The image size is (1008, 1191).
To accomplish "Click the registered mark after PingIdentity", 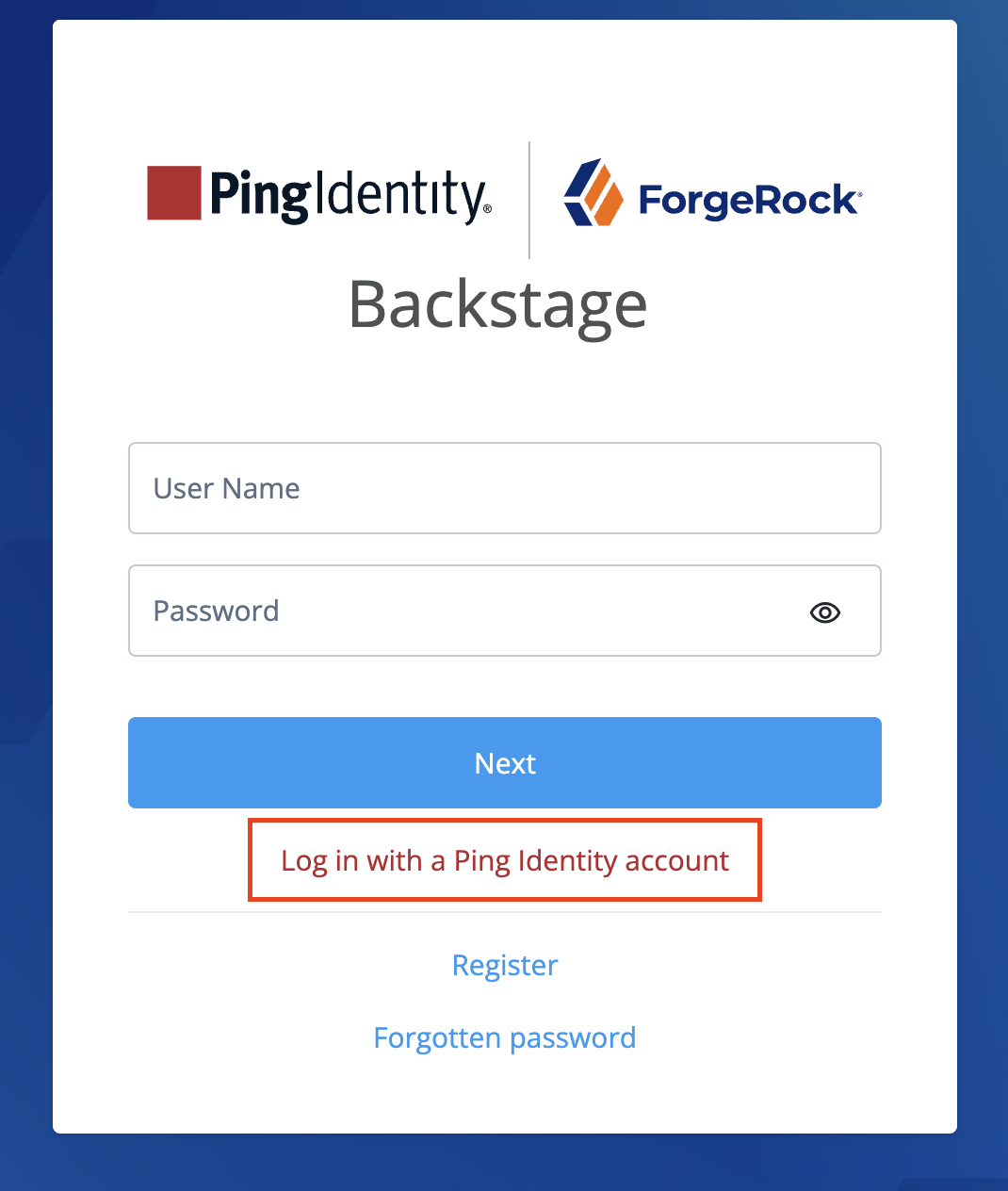I will (x=487, y=209).
